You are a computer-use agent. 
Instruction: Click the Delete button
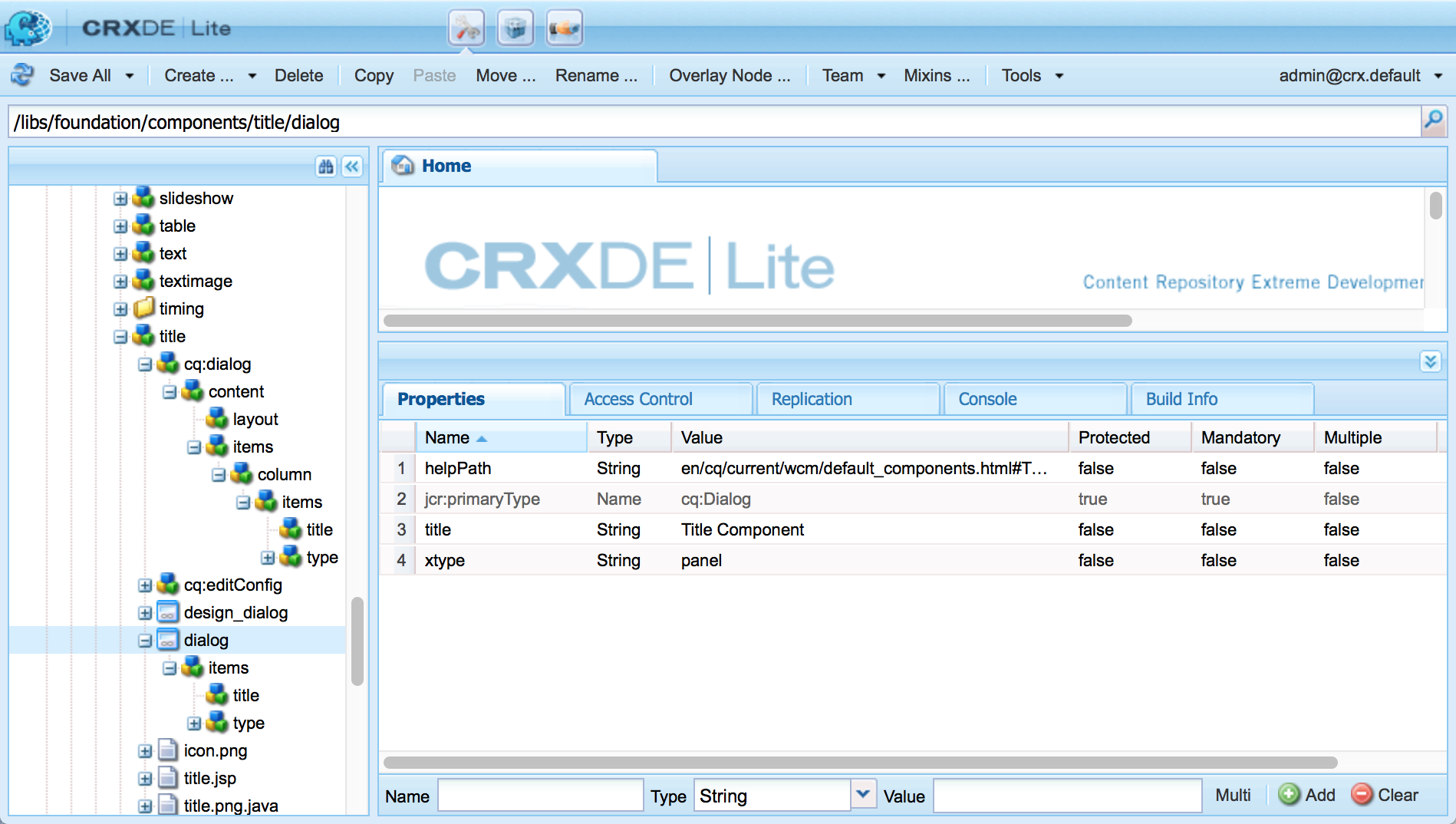coord(298,75)
